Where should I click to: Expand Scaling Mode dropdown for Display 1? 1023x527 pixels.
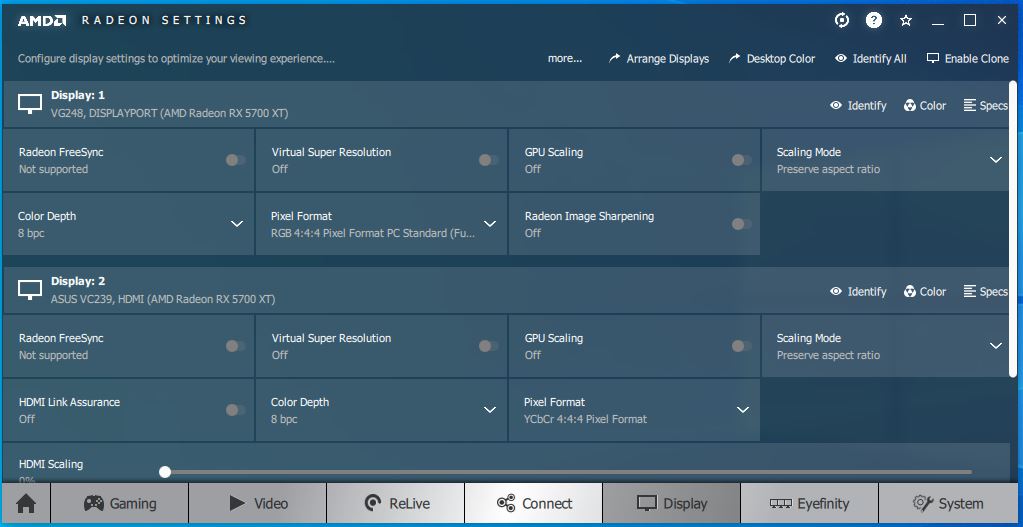996,160
